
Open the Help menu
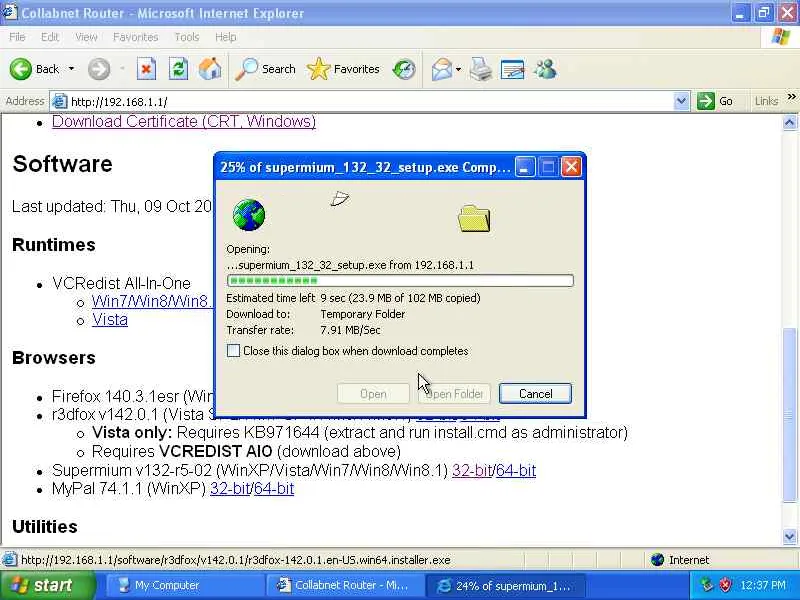(x=225, y=37)
